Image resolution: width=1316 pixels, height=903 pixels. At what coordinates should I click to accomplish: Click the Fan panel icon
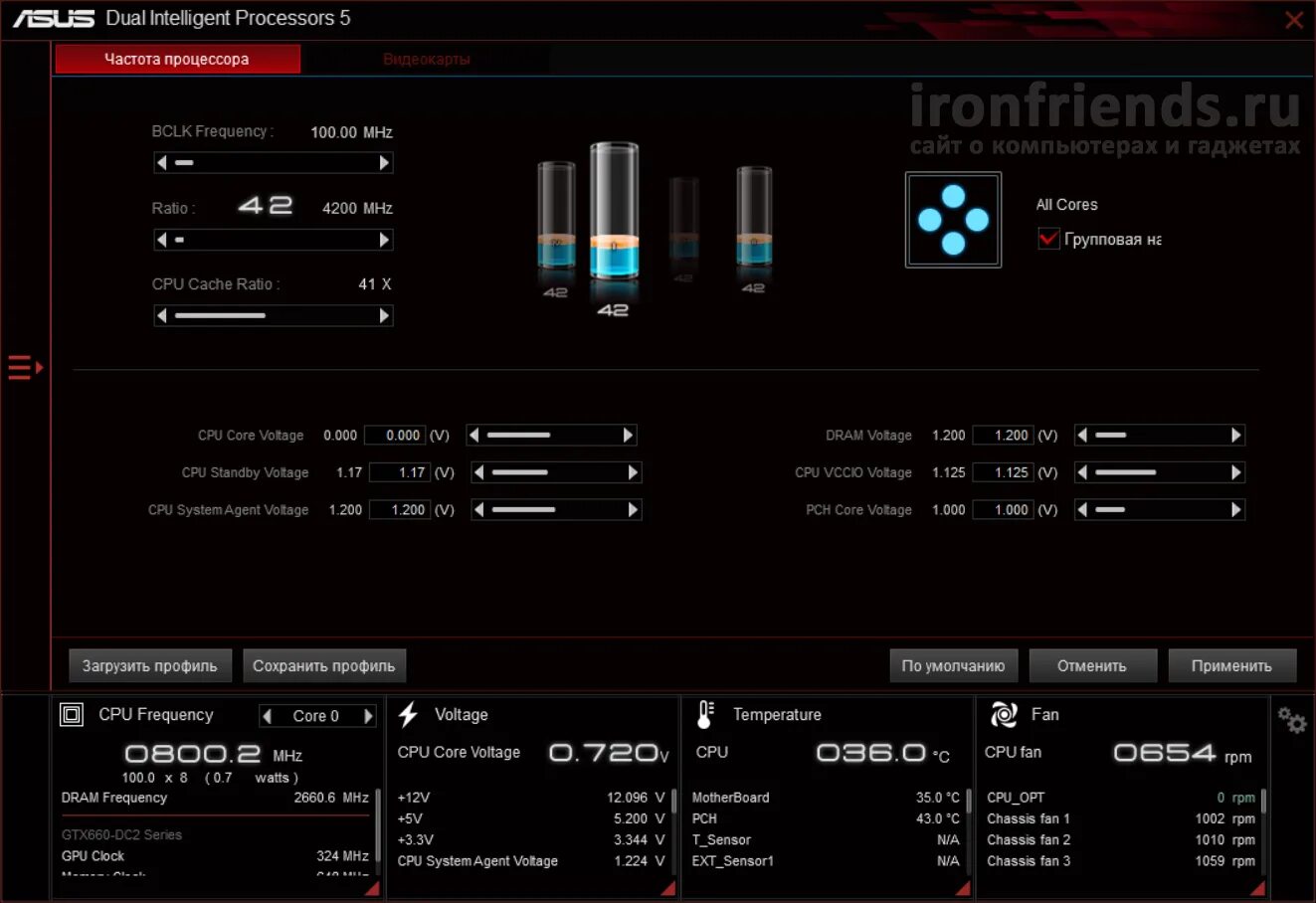coord(1004,714)
